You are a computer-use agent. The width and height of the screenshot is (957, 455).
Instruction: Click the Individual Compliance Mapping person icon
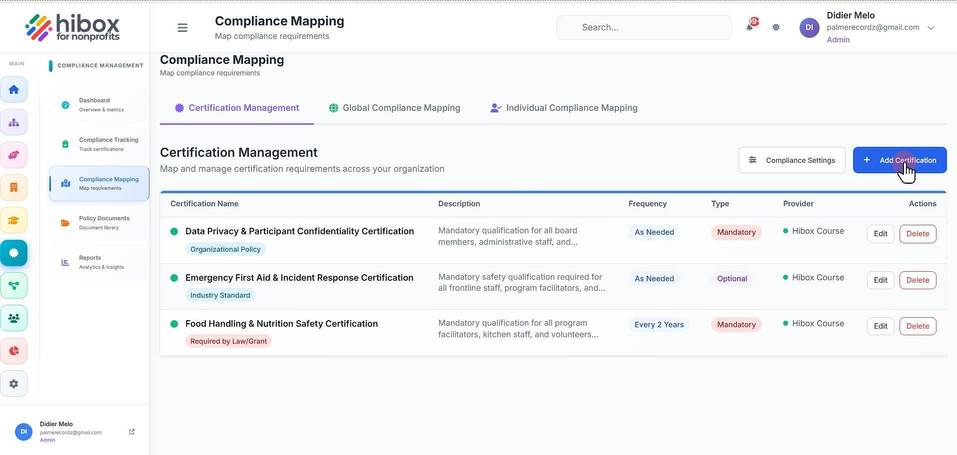point(495,108)
